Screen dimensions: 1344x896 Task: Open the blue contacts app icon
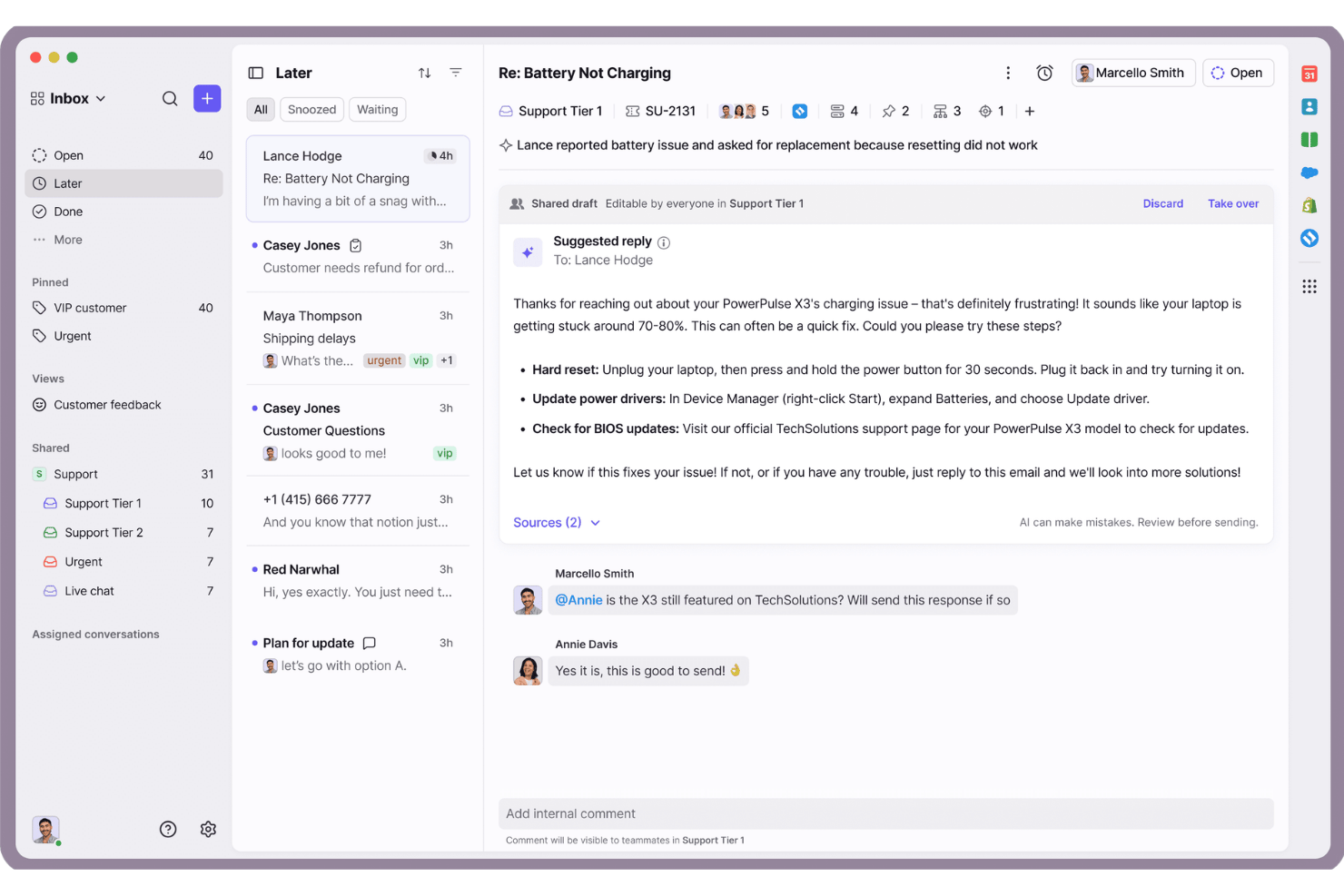coord(1309,107)
